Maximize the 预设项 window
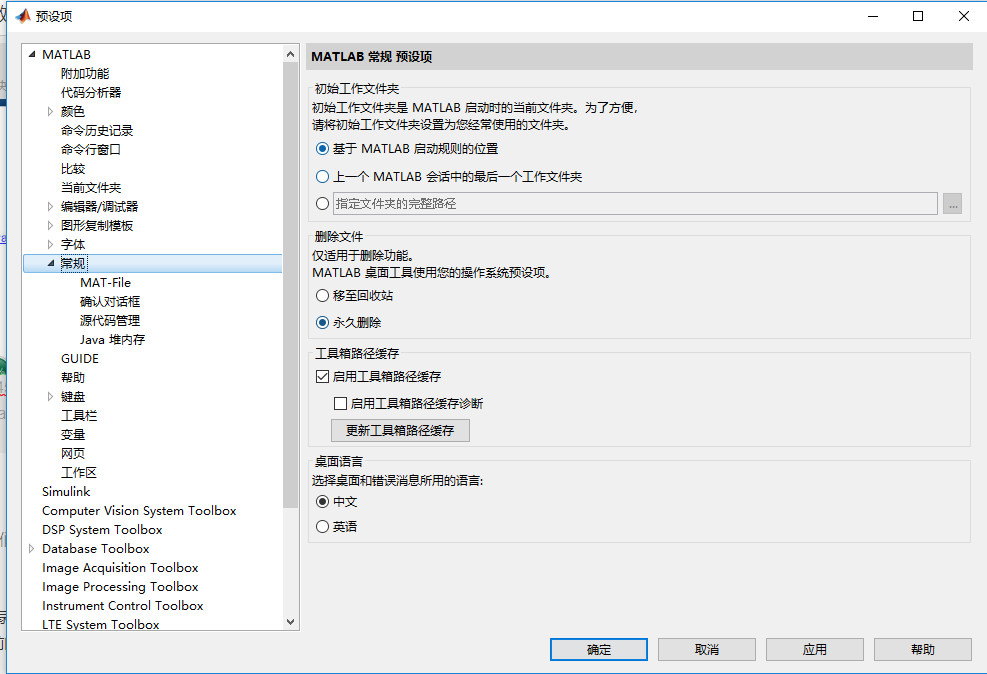 point(918,16)
